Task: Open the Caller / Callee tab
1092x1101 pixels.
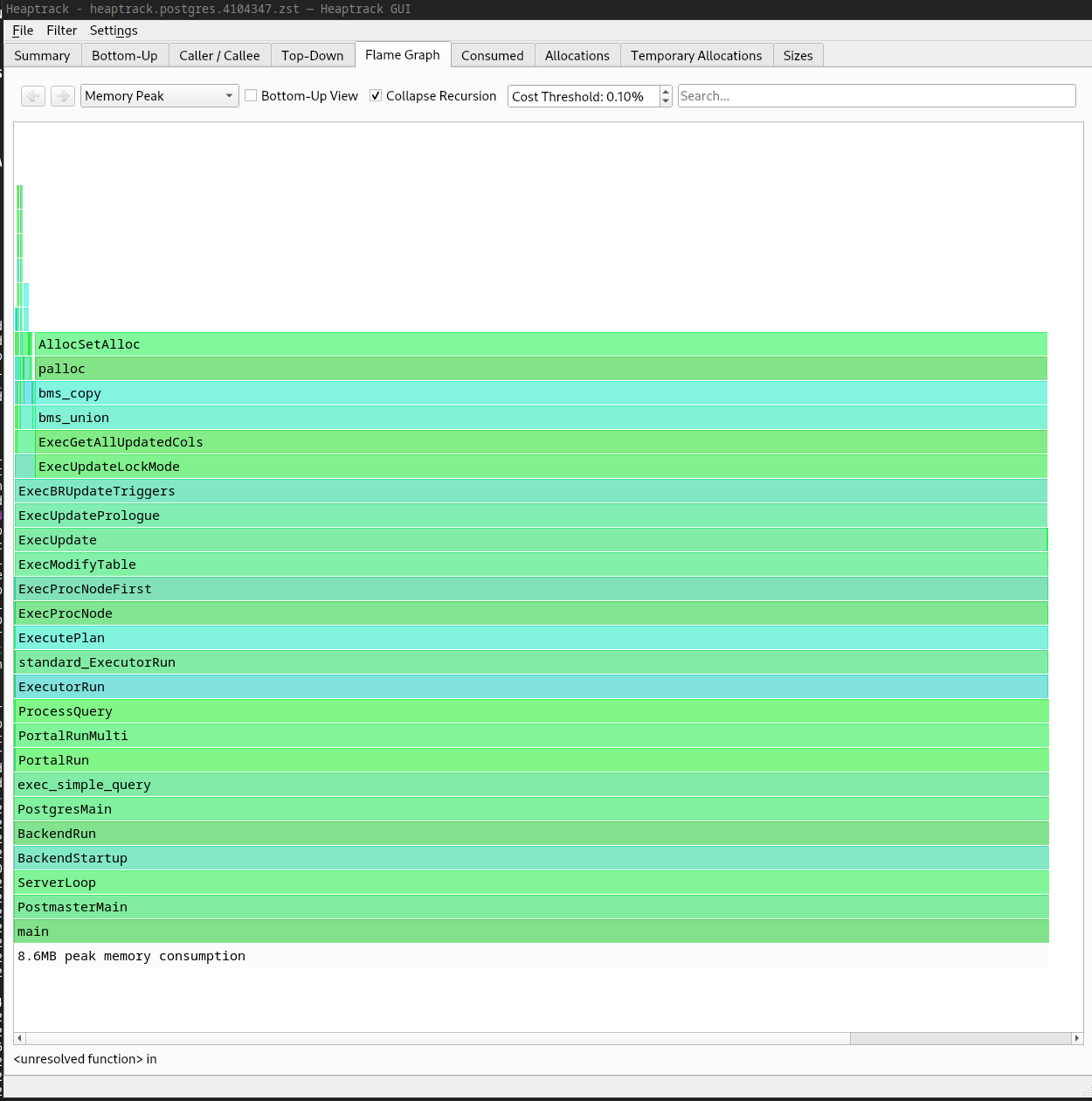Action: tap(219, 56)
